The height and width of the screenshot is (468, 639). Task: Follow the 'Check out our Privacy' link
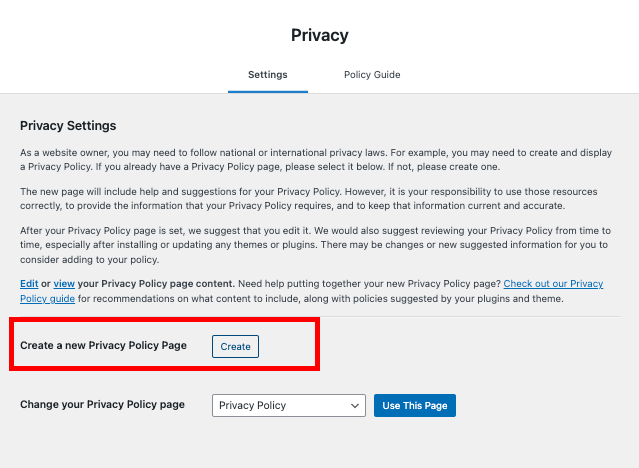point(553,284)
